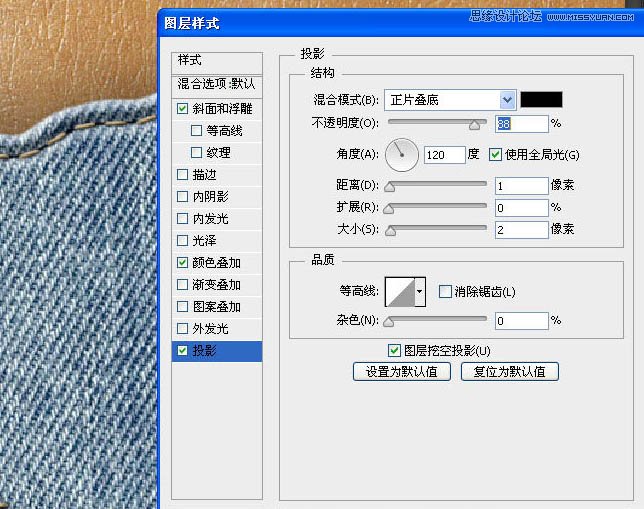This screenshot has height=509, width=644.
Task: Enable the 内发光 checkbox
Action: [x=182, y=219]
